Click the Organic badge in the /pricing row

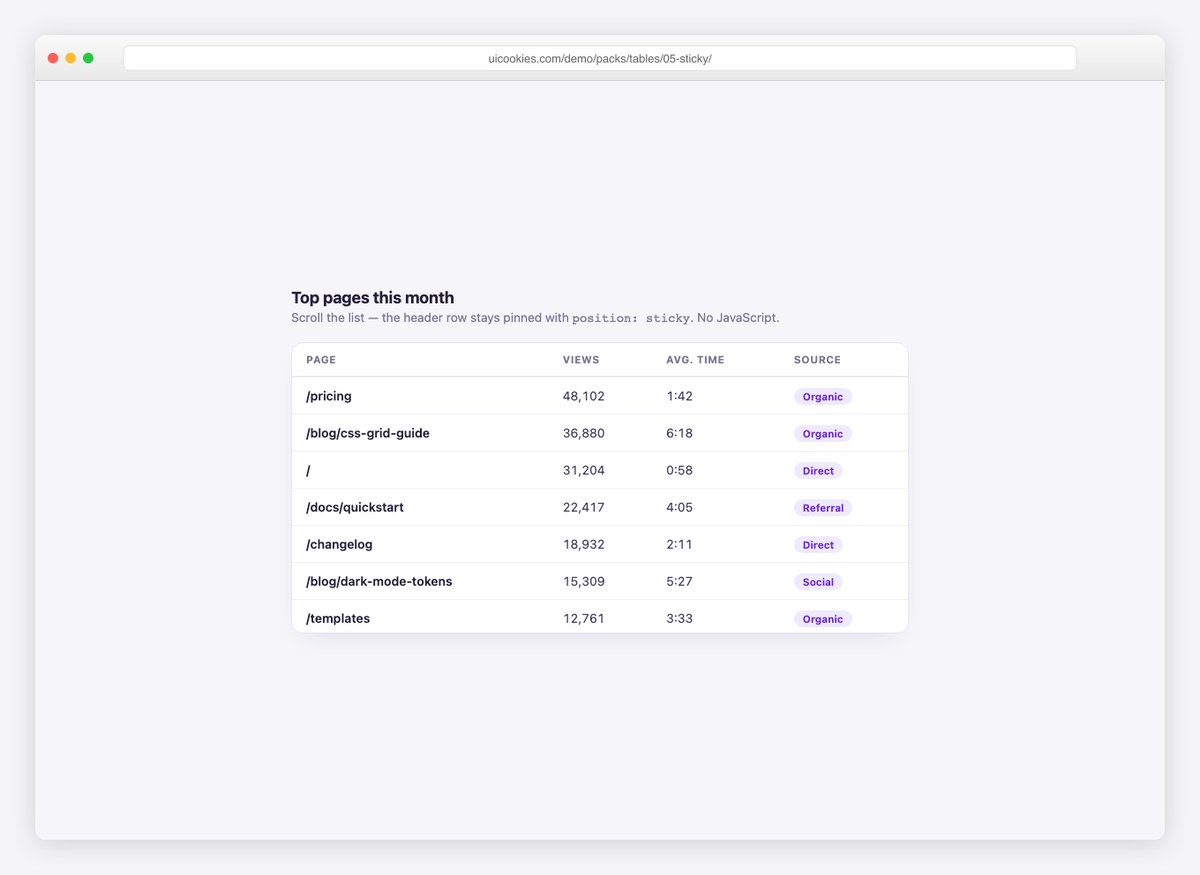[823, 397]
